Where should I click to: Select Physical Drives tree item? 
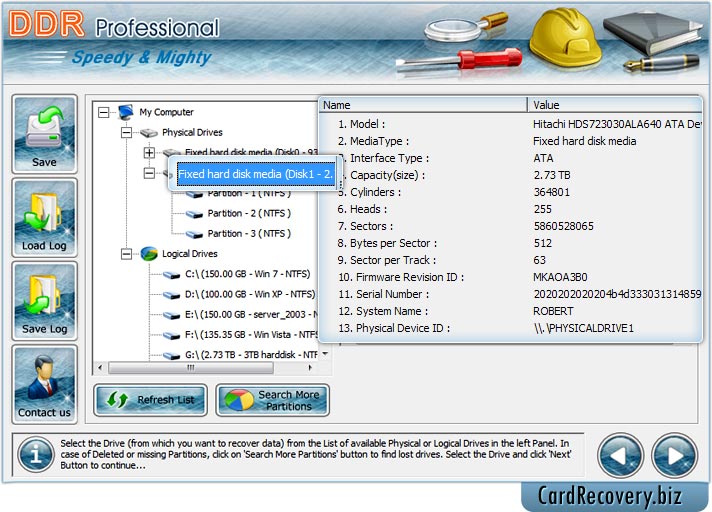click(192, 133)
